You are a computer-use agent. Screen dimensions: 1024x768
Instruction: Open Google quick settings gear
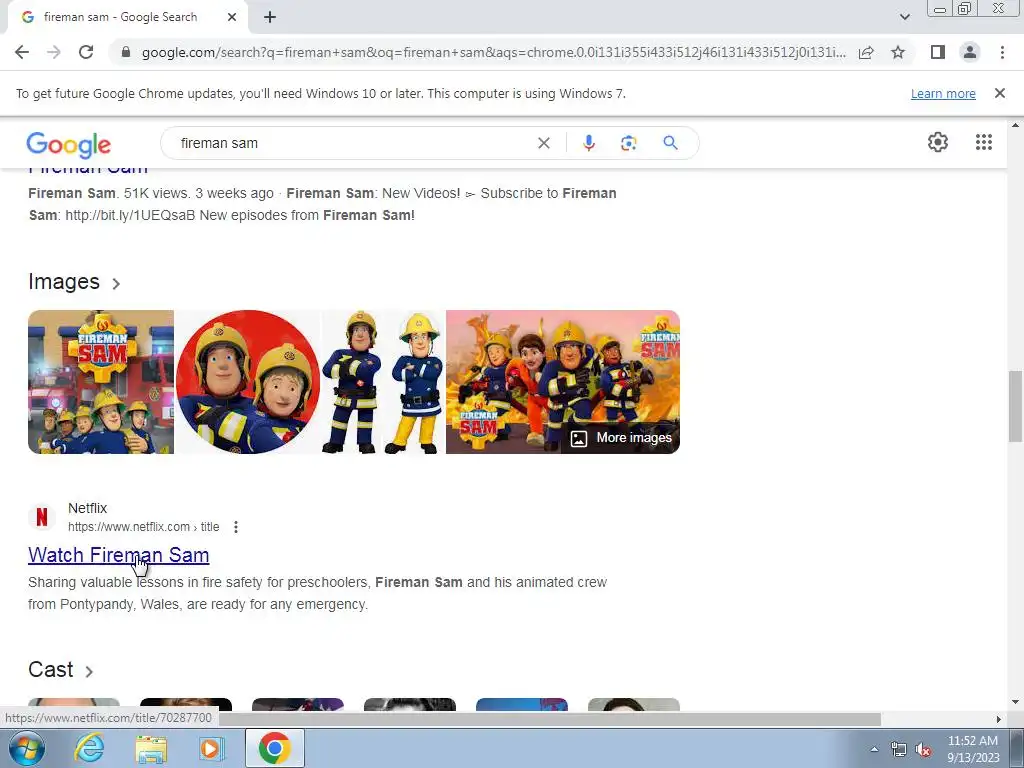pos(938,142)
